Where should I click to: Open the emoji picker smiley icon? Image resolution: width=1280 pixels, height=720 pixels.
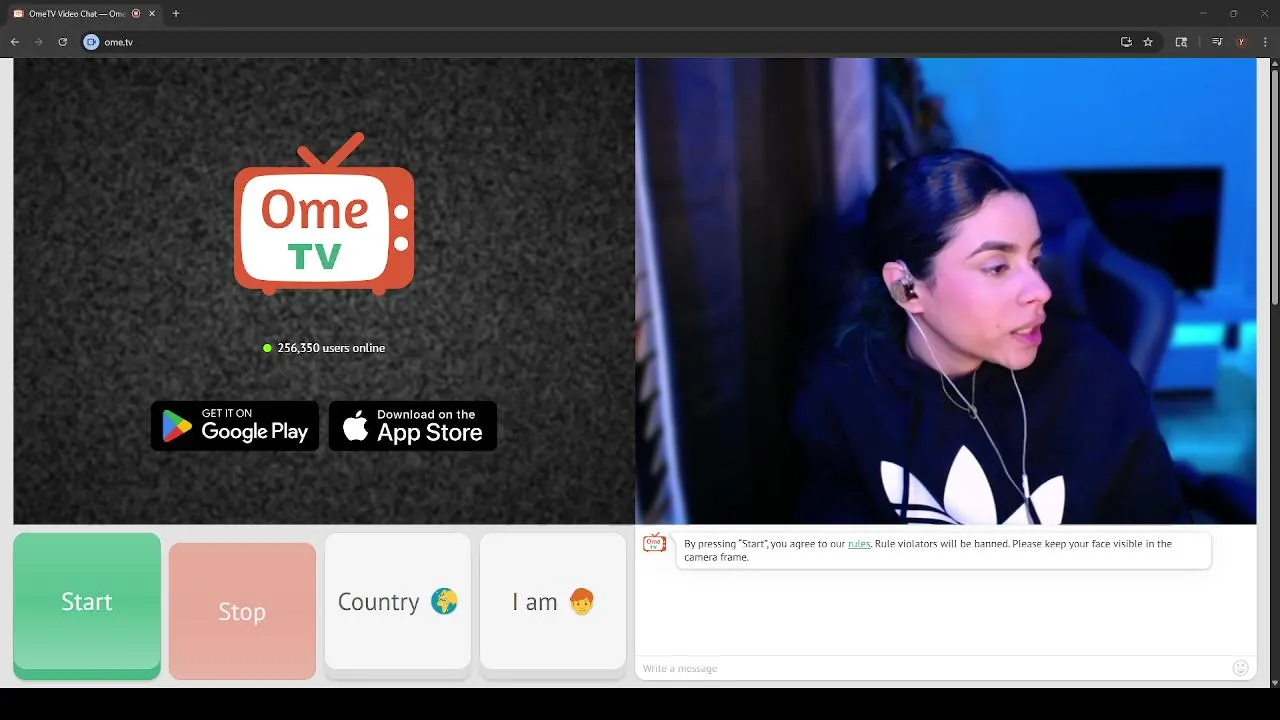click(x=1241, y=668)
